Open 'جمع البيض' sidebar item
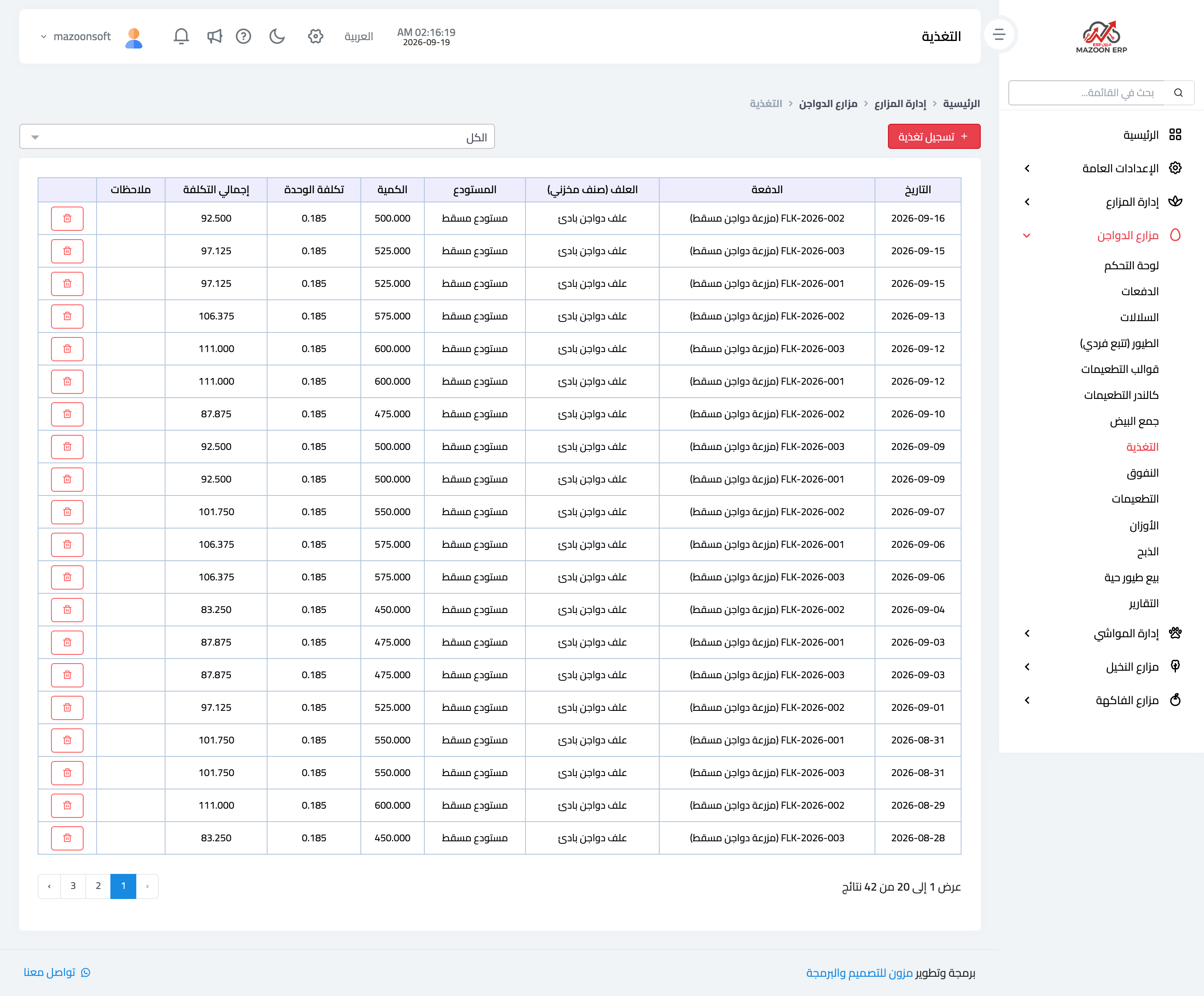Image resolution: width=1204 pixels, height=996 pixels. click(1135, 421)
